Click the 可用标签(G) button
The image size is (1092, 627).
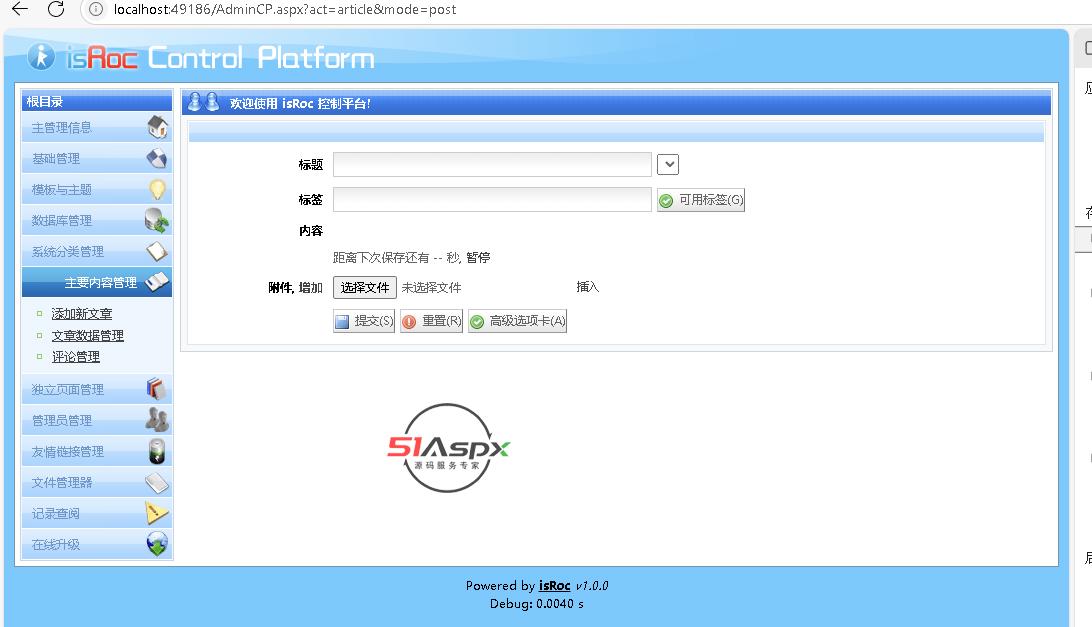(701, 200)
